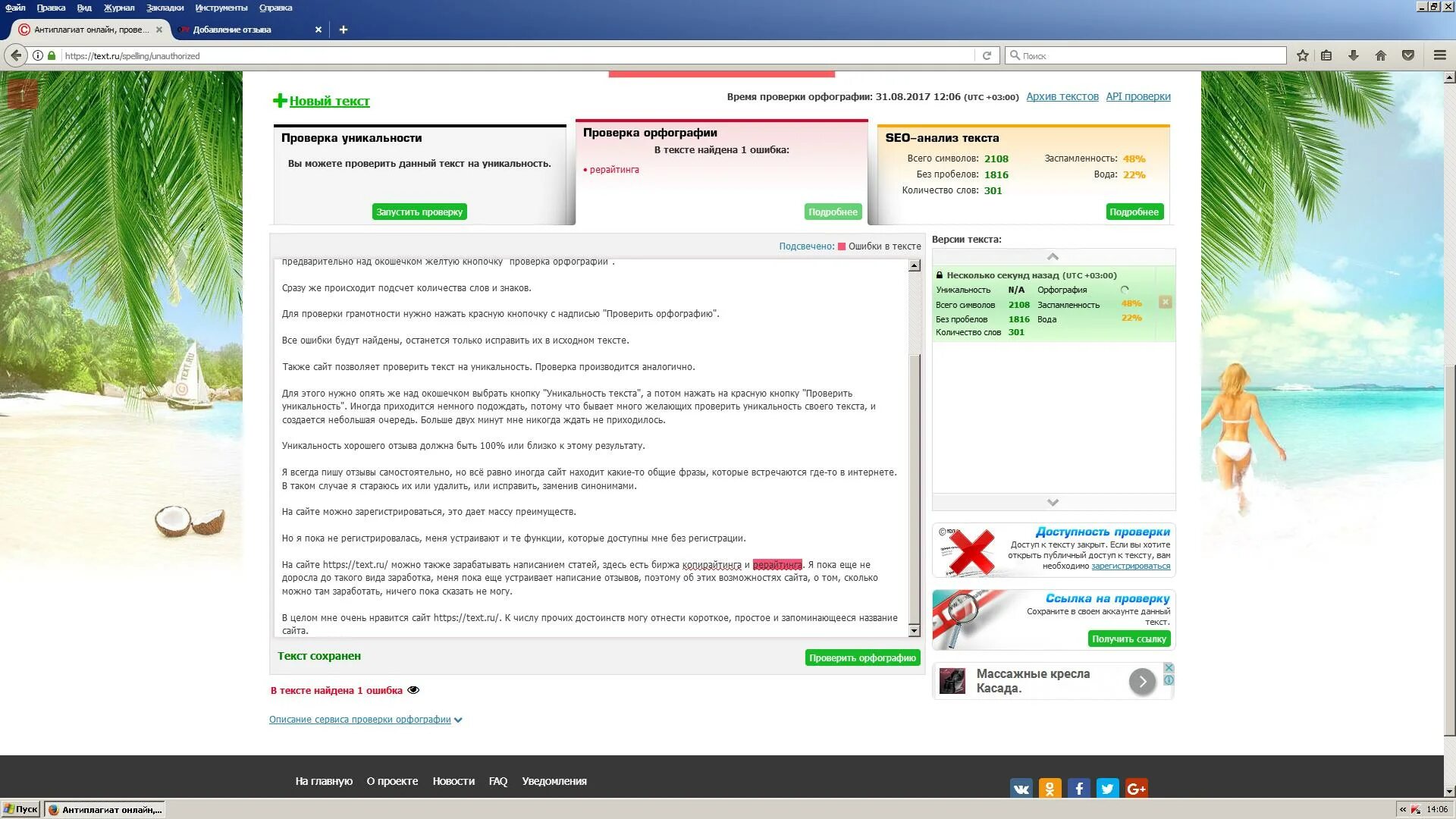Viewport: 1456px width, 819px height.
Task: Click Подробнее in SEO analysis panel
Action: [x=1134, y=212]
